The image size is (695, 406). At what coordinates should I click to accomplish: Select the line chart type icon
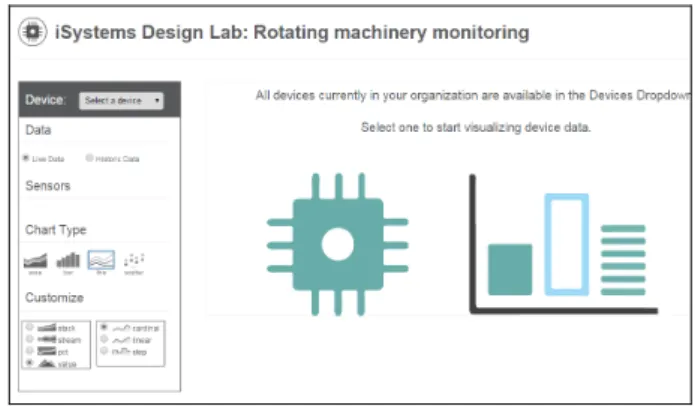101,260
